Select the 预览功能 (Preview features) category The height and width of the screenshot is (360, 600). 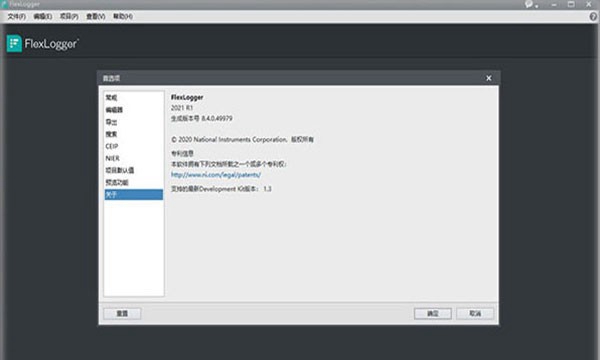tap(134, 182)
